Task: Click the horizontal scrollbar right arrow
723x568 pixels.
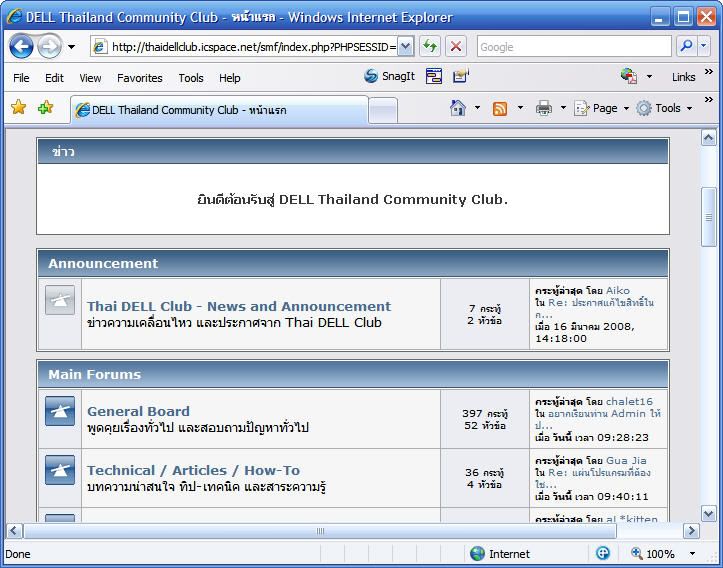Action: pyautogui.click(x=691, y=531)
